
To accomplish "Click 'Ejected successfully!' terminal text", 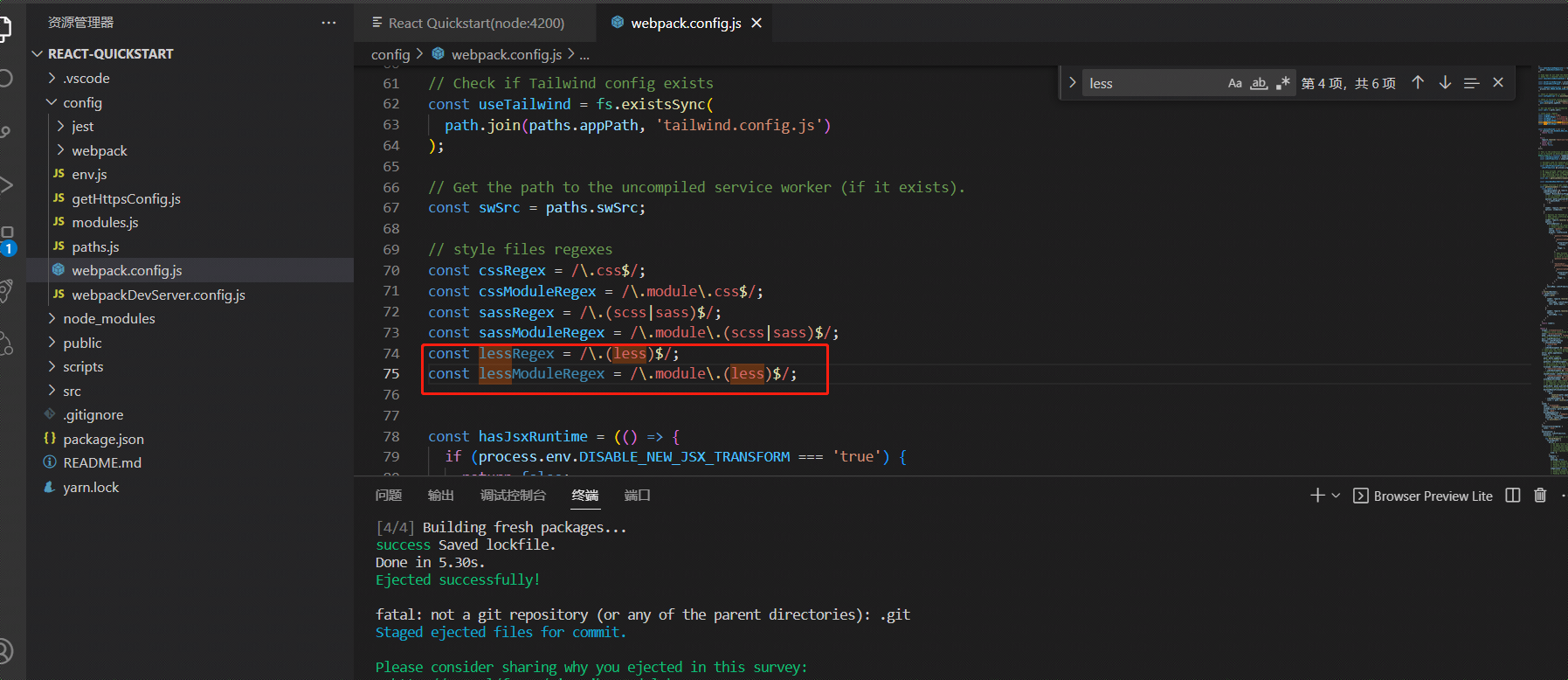I will click(x=458, y=579).
